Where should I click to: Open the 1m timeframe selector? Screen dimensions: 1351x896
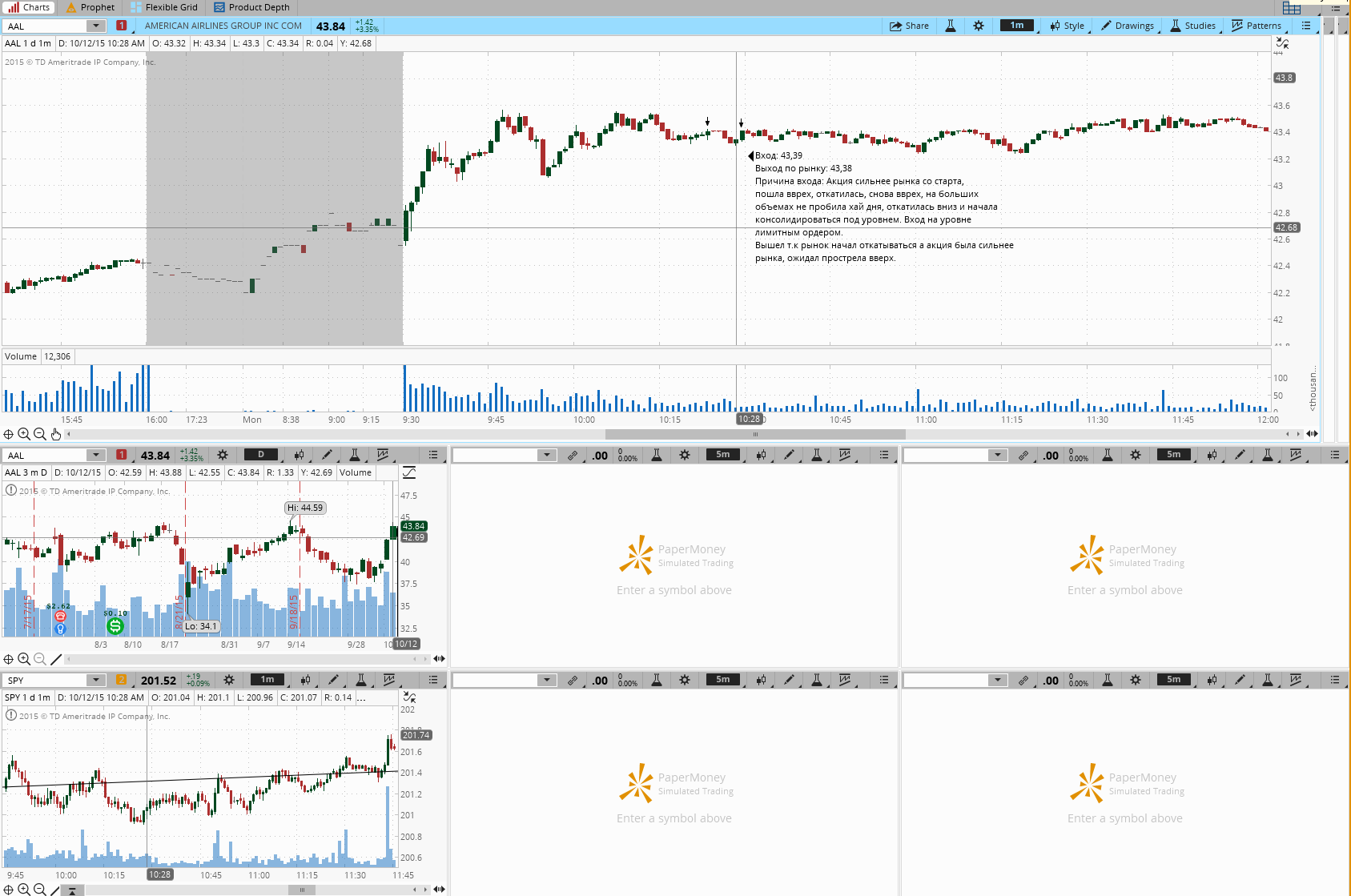(1017, 26)
